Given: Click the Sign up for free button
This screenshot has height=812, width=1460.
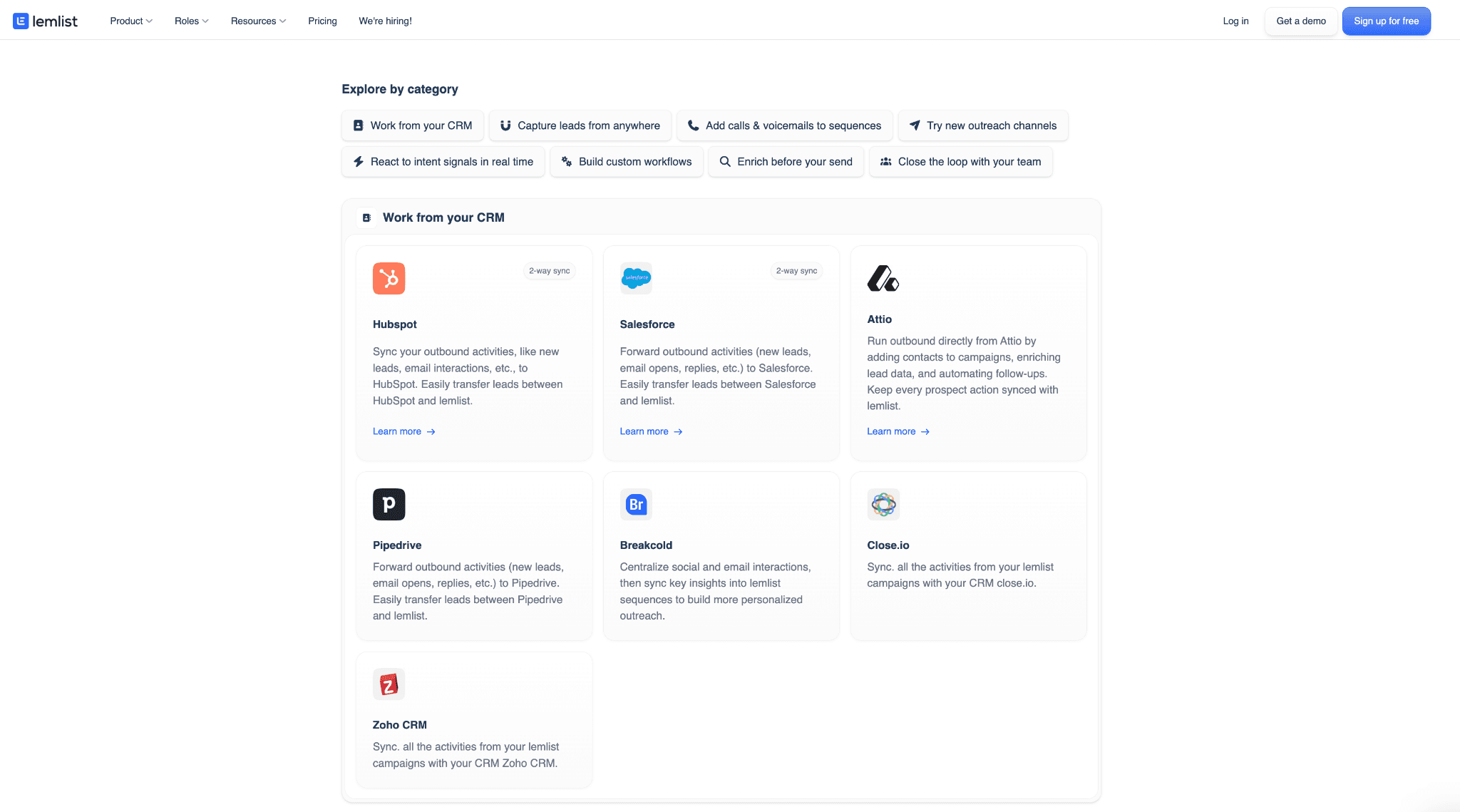Looking at the screenshot, I should click(x=1386, y=21).
